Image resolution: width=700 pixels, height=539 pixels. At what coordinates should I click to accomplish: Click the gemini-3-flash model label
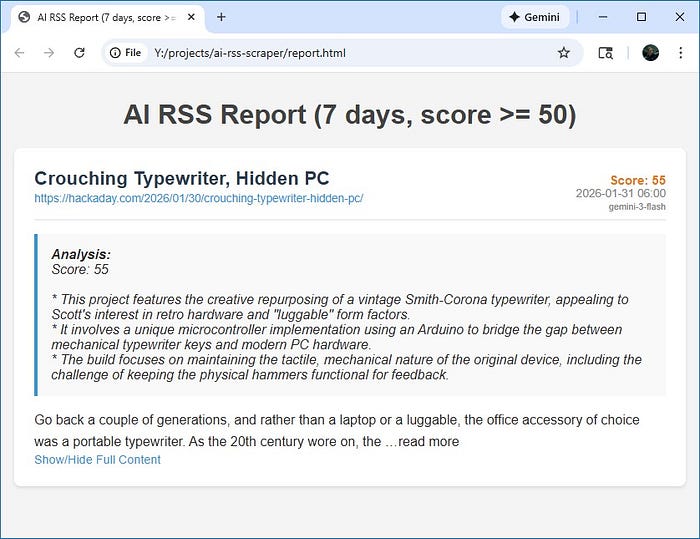tap(637, 207)
